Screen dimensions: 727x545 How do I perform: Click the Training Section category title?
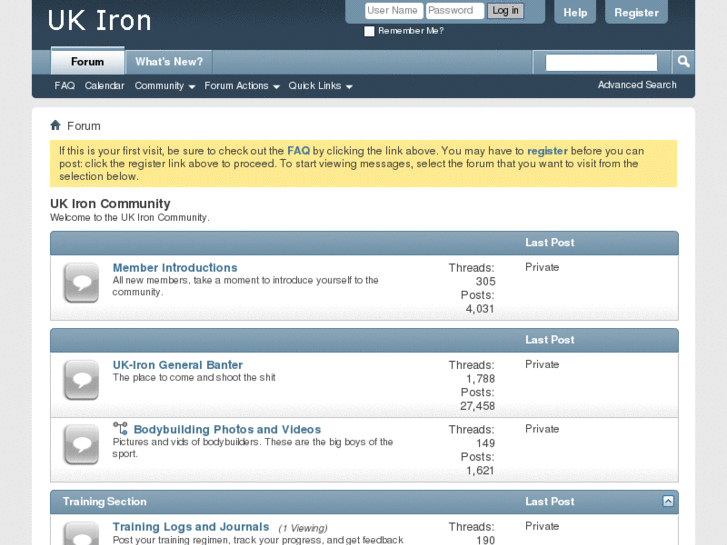coord(105,501)
